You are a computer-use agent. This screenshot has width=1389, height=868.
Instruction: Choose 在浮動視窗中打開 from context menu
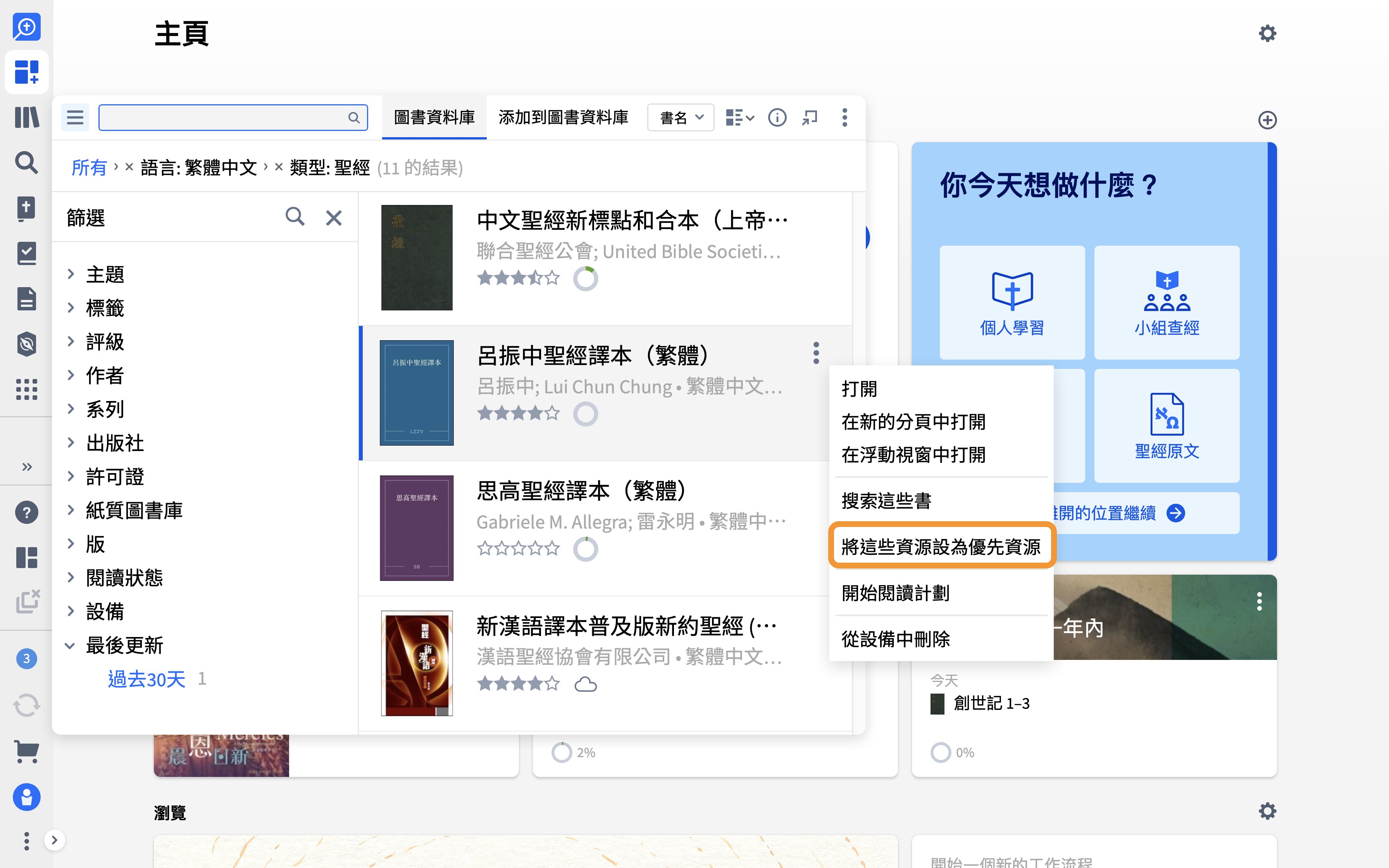click(941, 455)
